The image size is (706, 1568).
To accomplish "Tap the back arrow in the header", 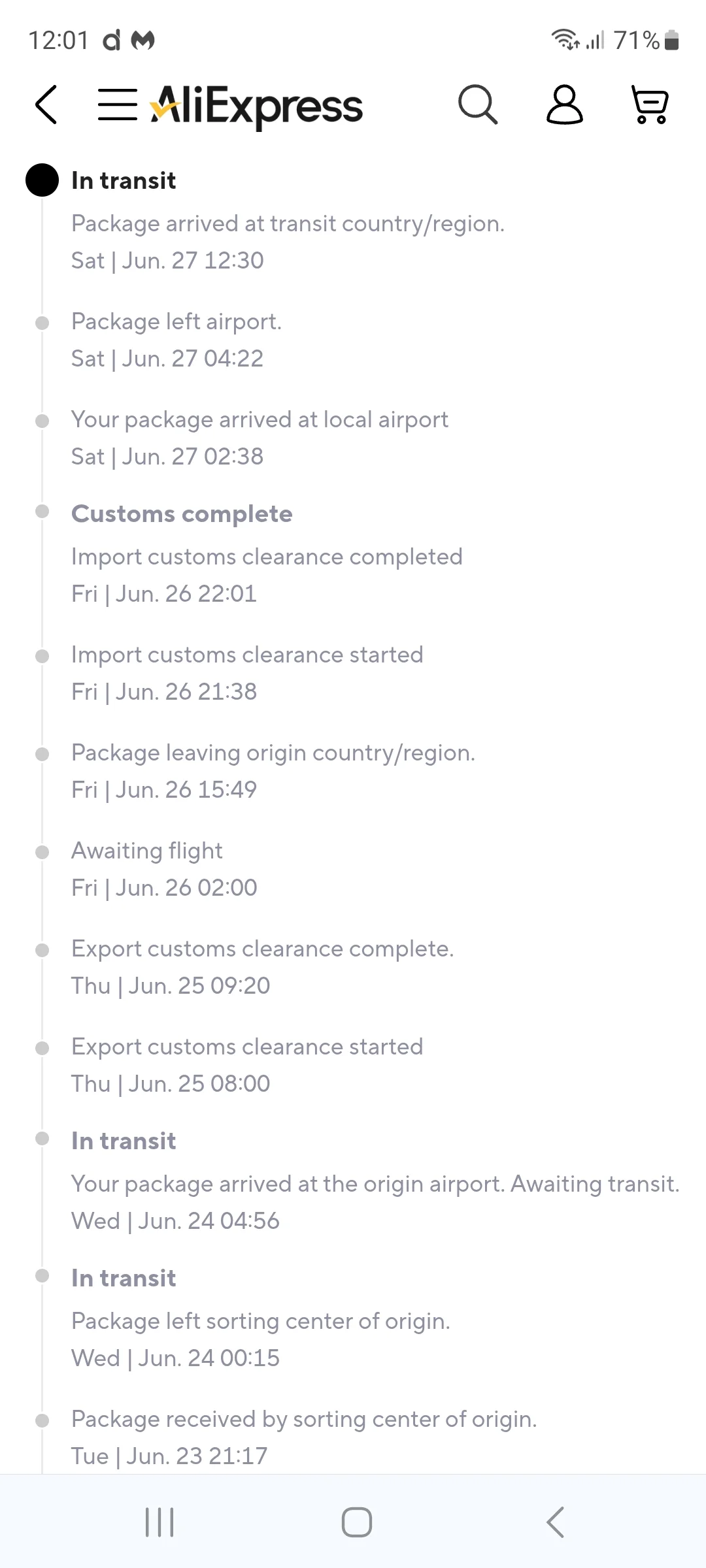I will 46,105.
